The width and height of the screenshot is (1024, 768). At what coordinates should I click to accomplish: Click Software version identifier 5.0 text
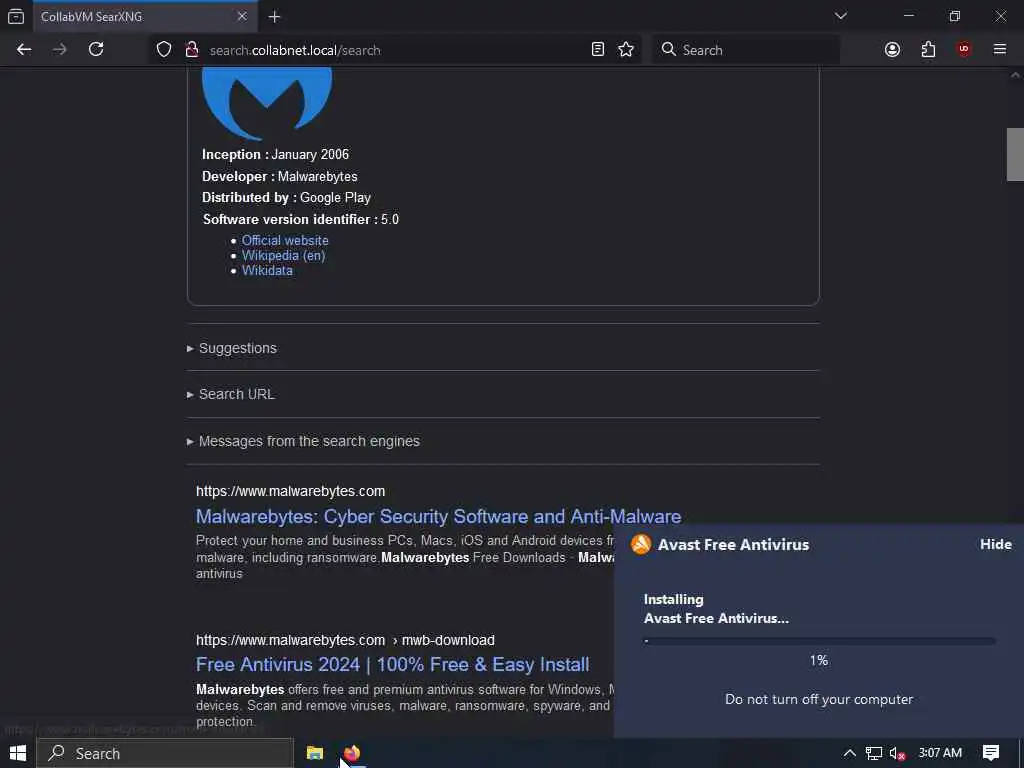pyautogui.click(x=300, y=219)
